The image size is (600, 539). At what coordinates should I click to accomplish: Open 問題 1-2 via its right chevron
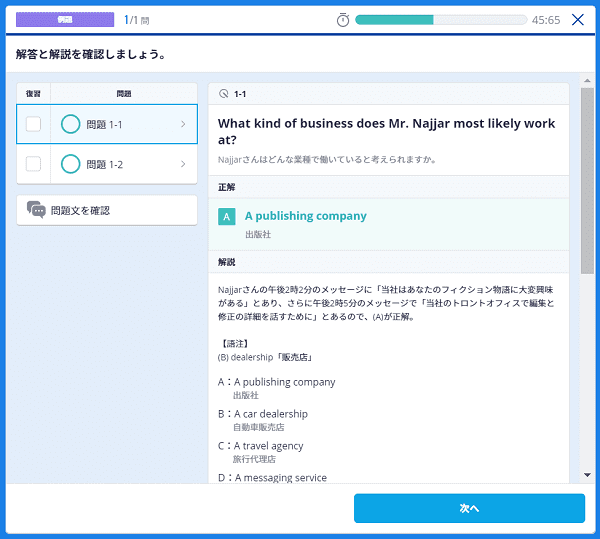pyautogui.click(x=182, y=164)
